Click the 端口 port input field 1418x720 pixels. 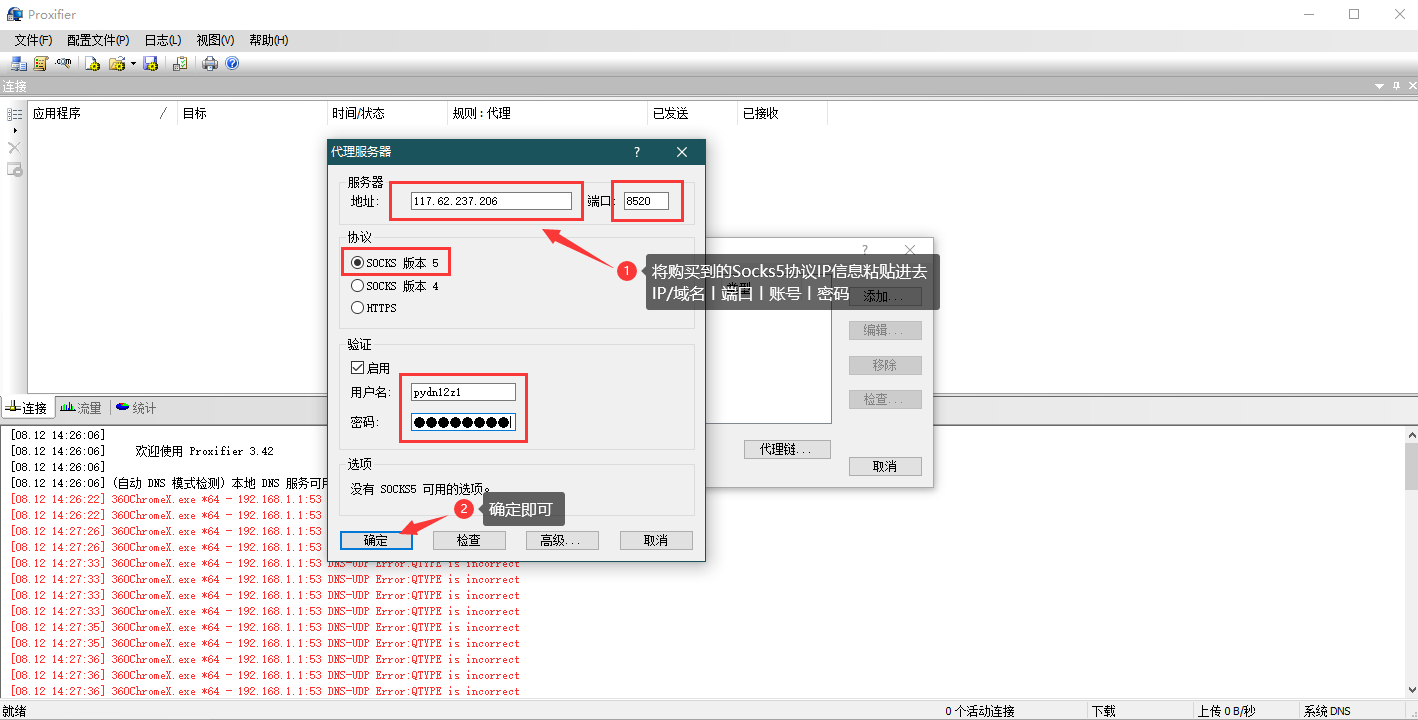[x=646, y=201]
